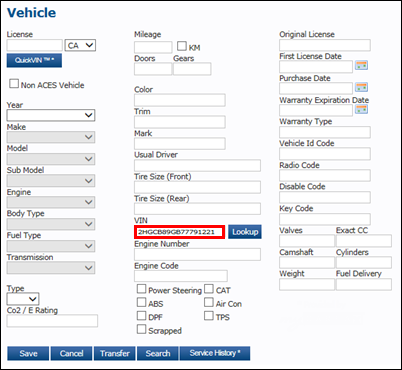402x370 pixels.
Task: Select the Exact CC input field
Action: pyautogui.click(x=364, y=241)
